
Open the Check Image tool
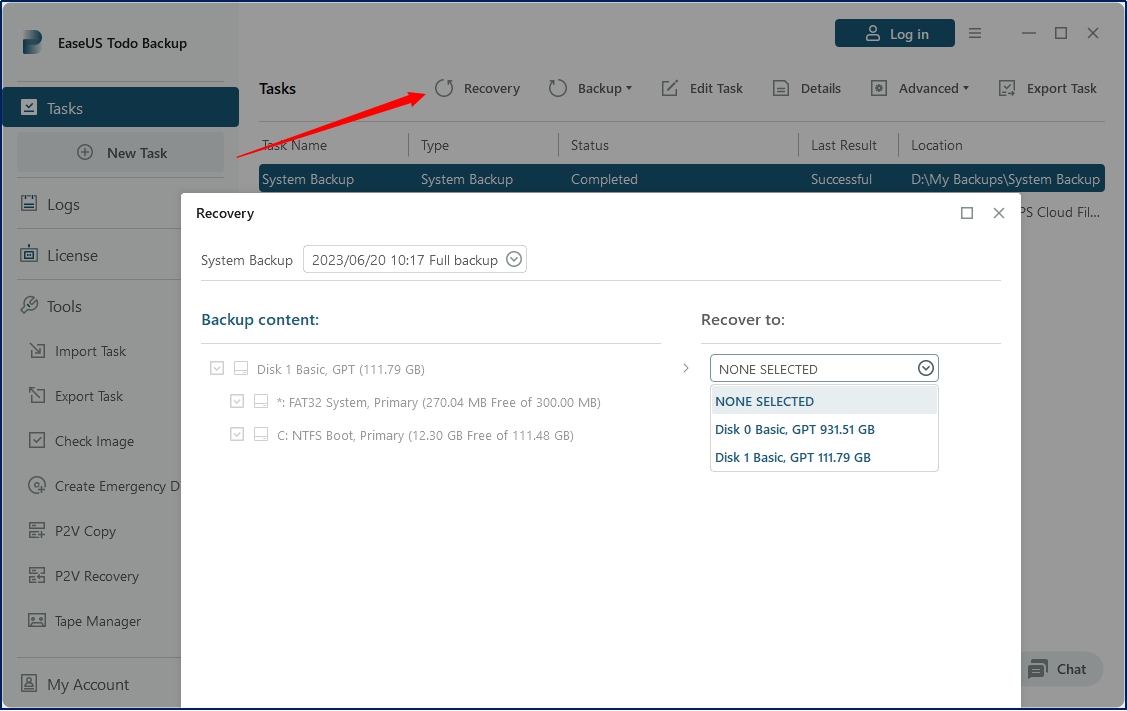coord(80,441)
